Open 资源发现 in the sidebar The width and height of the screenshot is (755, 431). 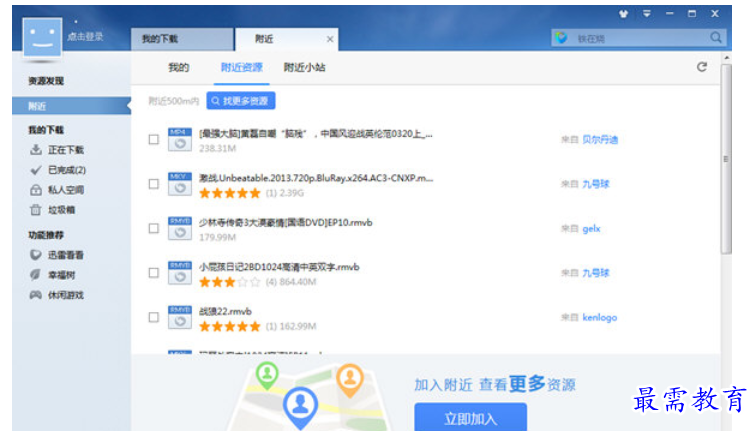[x=46, y=81]
